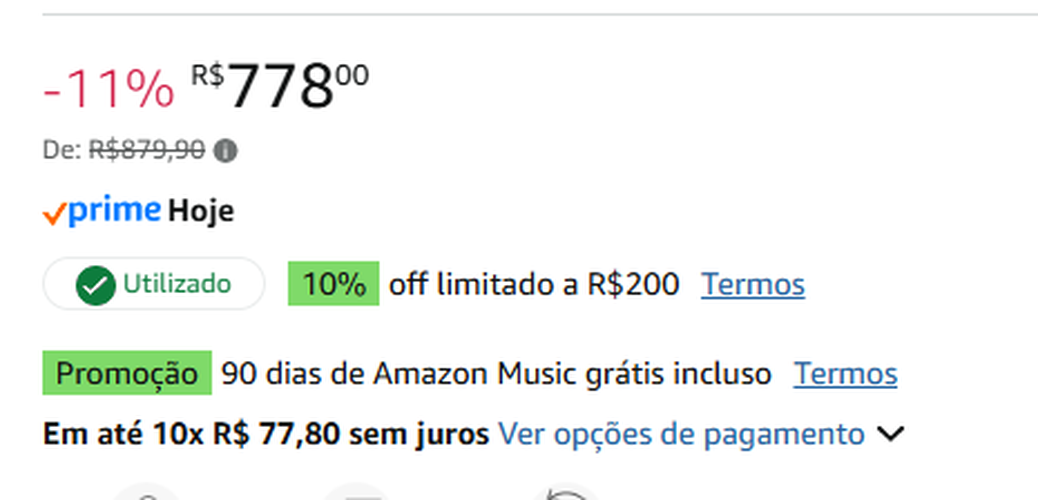The height and width of the screenshot is (500, 1038).
Task: Click the Hoje delivery label
Action: point(201,212)
